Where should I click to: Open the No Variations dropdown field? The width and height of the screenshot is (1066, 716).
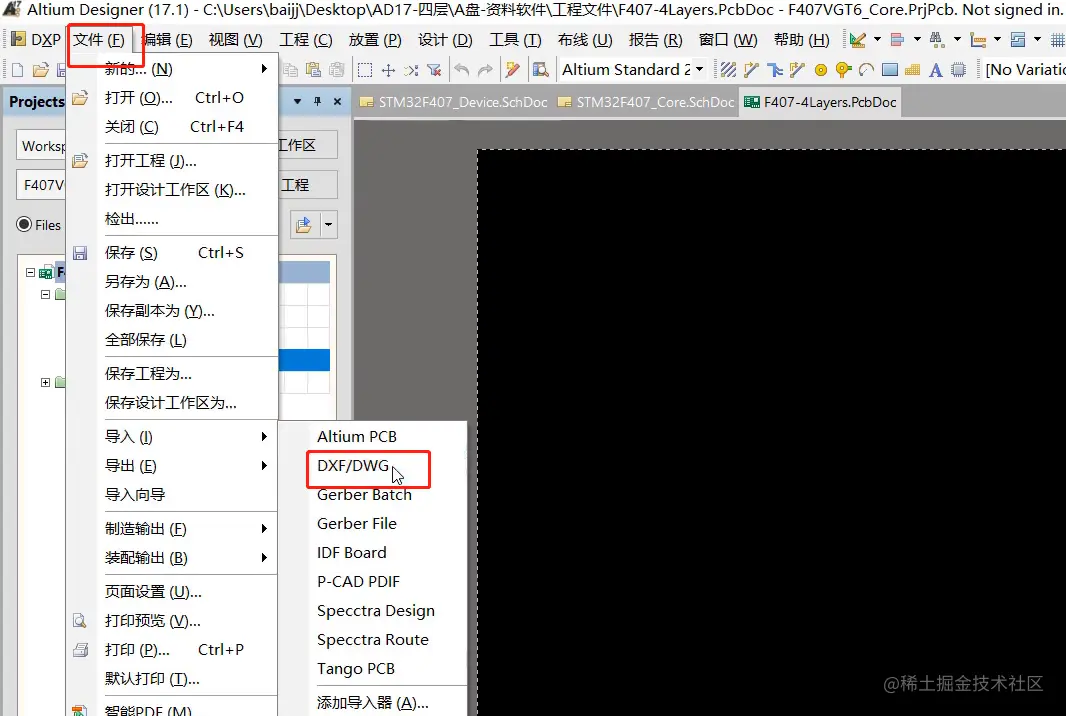tap(1025, 70)
